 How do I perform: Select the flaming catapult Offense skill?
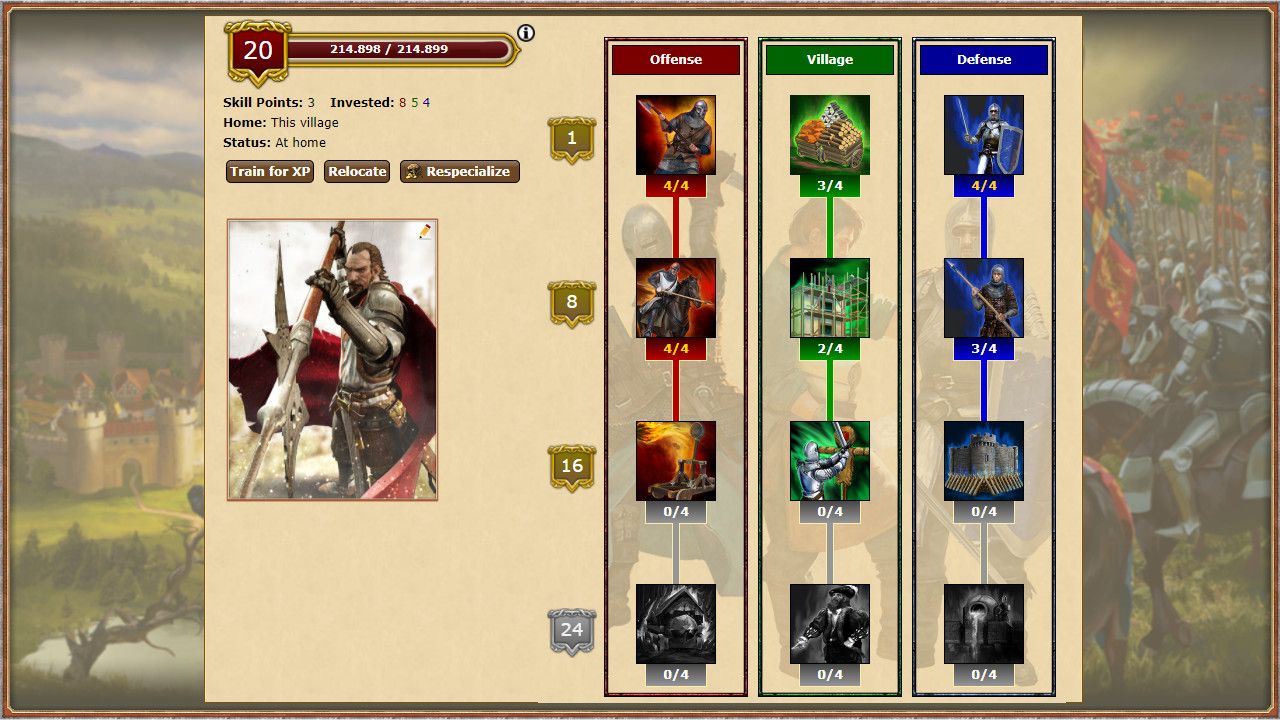point(676,461)
